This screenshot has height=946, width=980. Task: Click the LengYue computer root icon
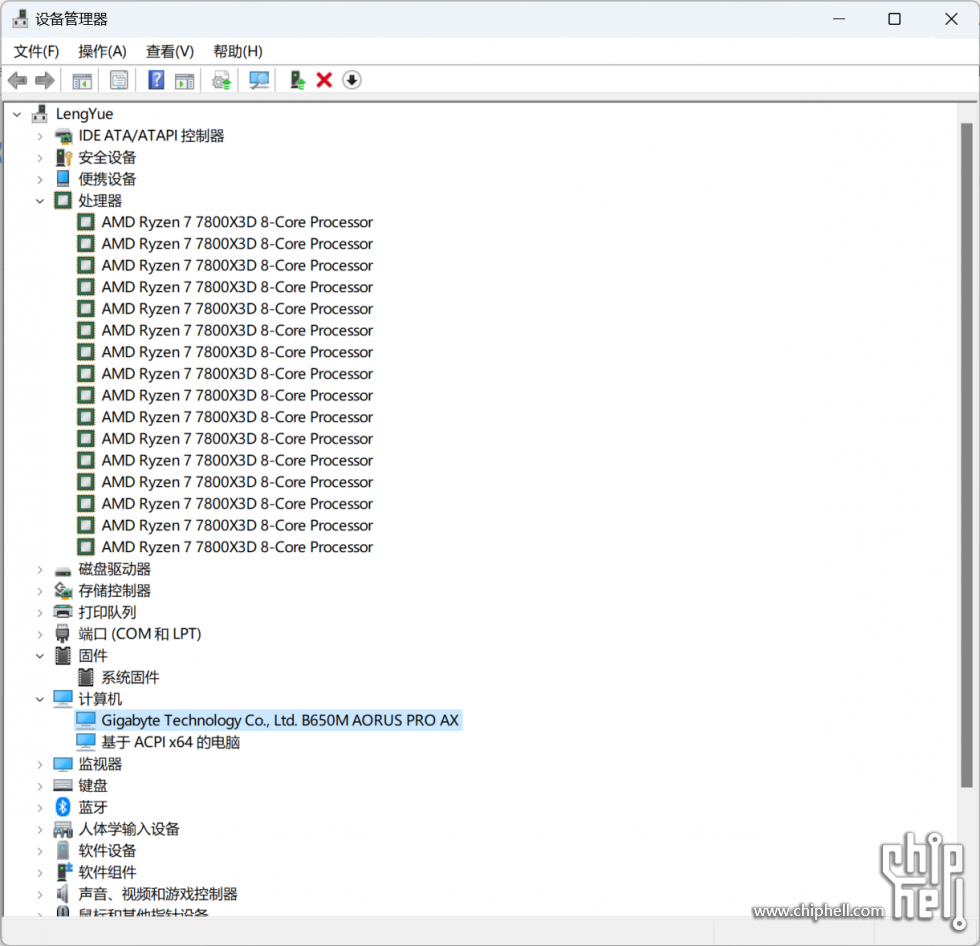tap(40, 114)
